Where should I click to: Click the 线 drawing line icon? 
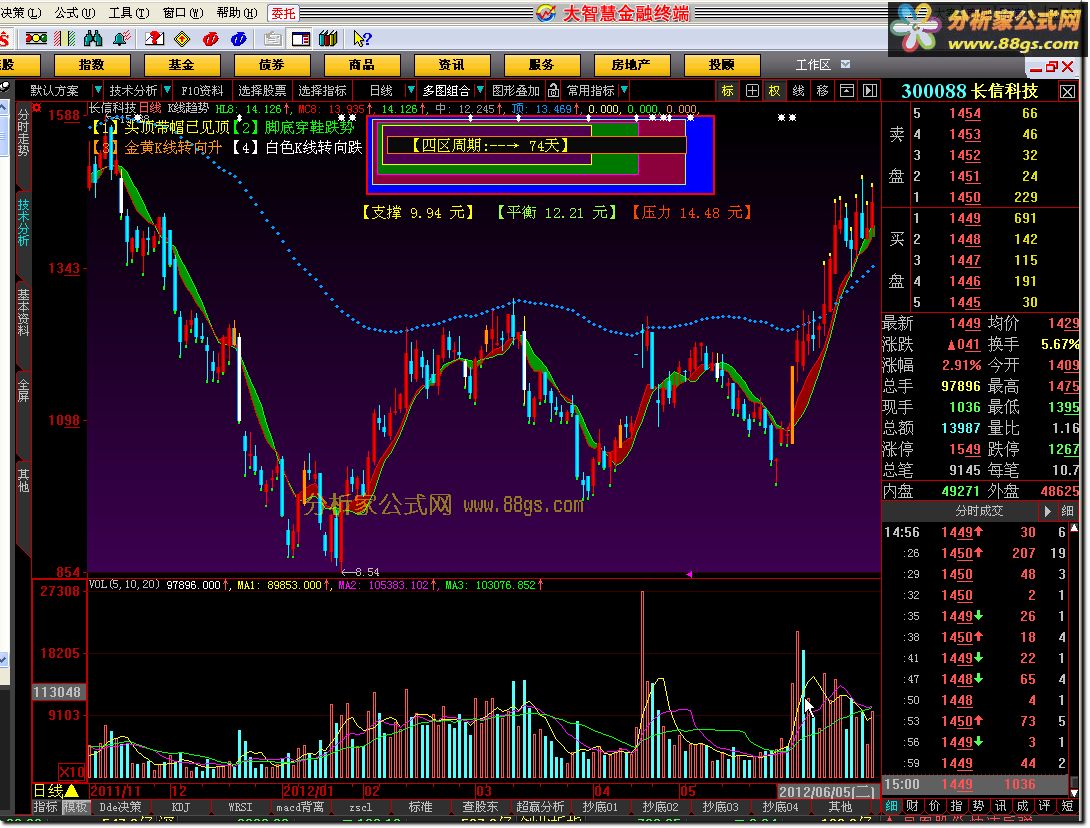[x=799, y=90]
